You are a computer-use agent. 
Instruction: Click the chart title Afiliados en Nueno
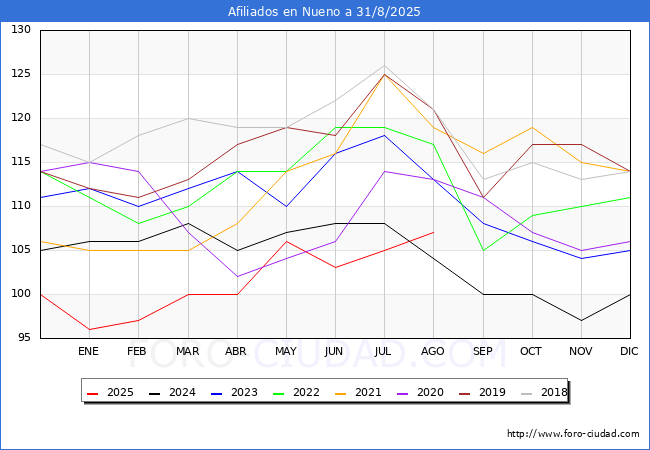pyautogui.click(x=324, y=12)
